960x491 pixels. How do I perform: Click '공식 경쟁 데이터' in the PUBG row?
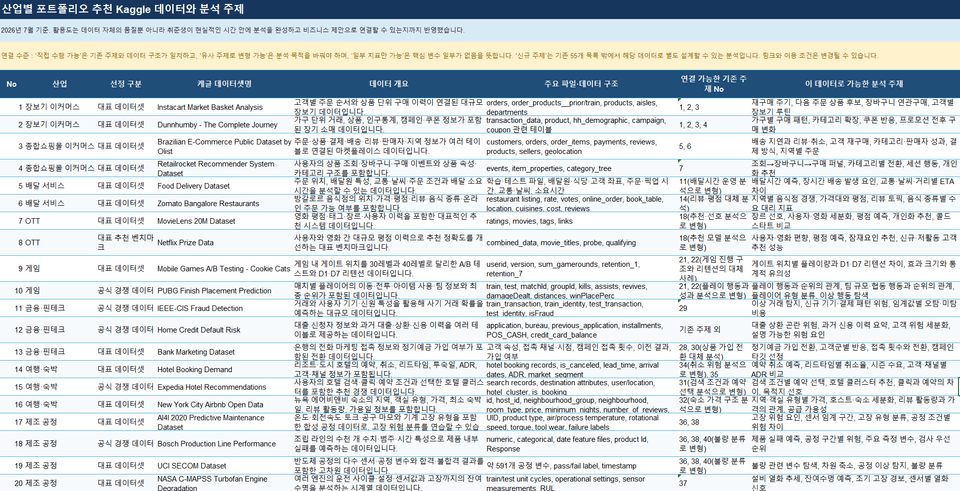pyautogui.click(x=126, y=291)
